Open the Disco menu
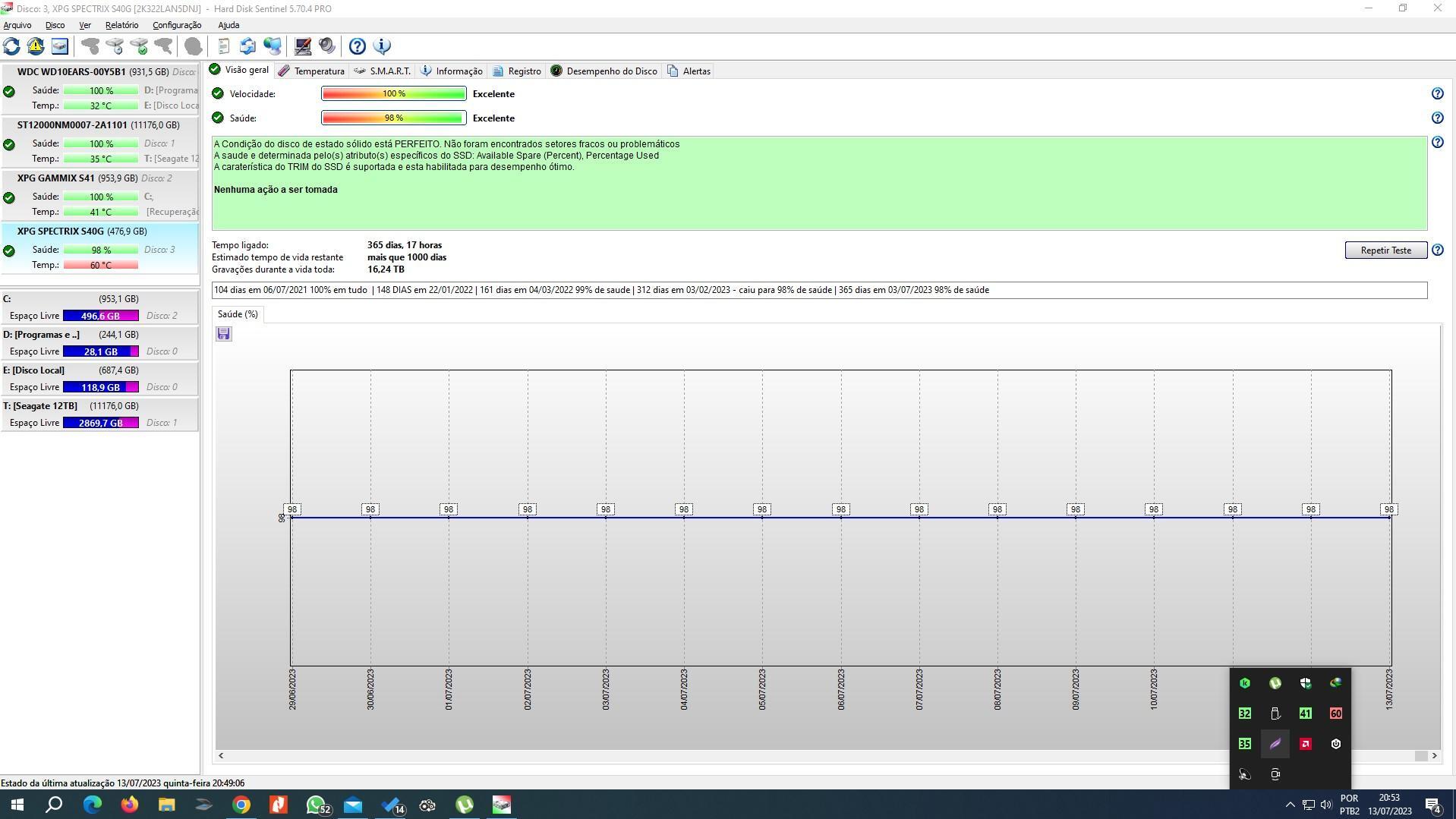1456x819 pixels. pyautogui.click(x=55, y=25)
